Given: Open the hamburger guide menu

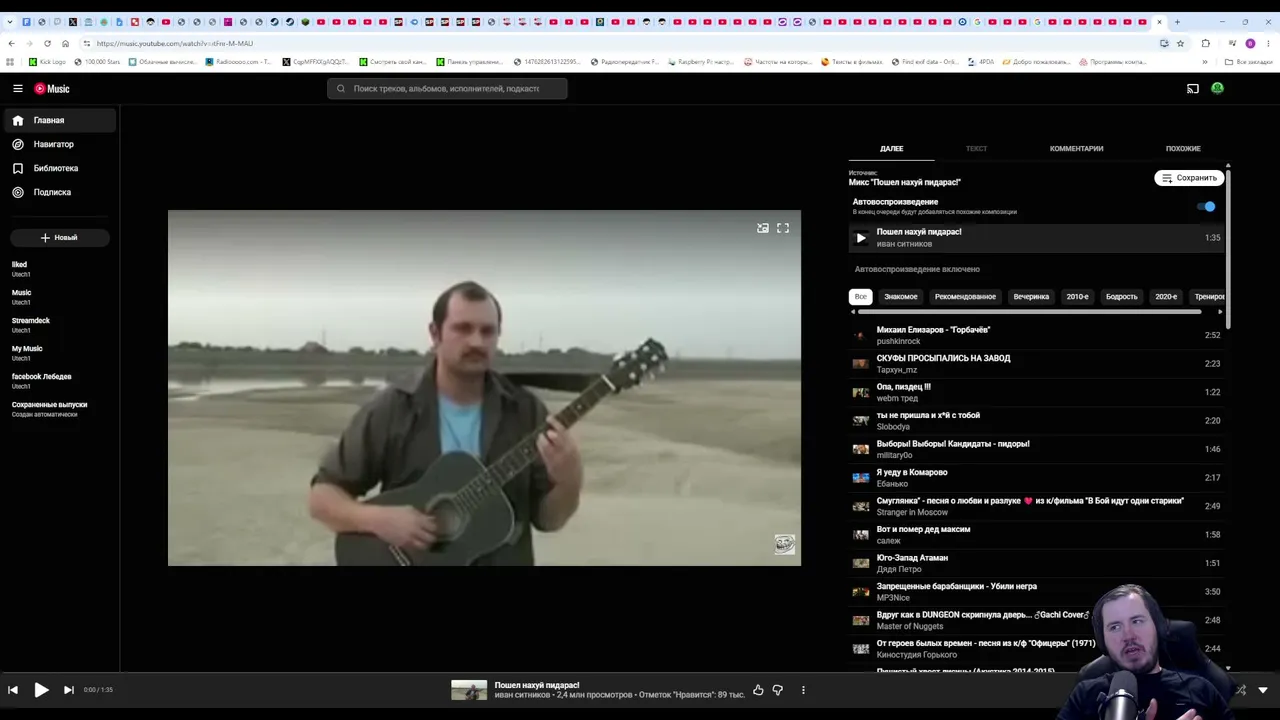Looking at the screenshot, I should (18, 89).
